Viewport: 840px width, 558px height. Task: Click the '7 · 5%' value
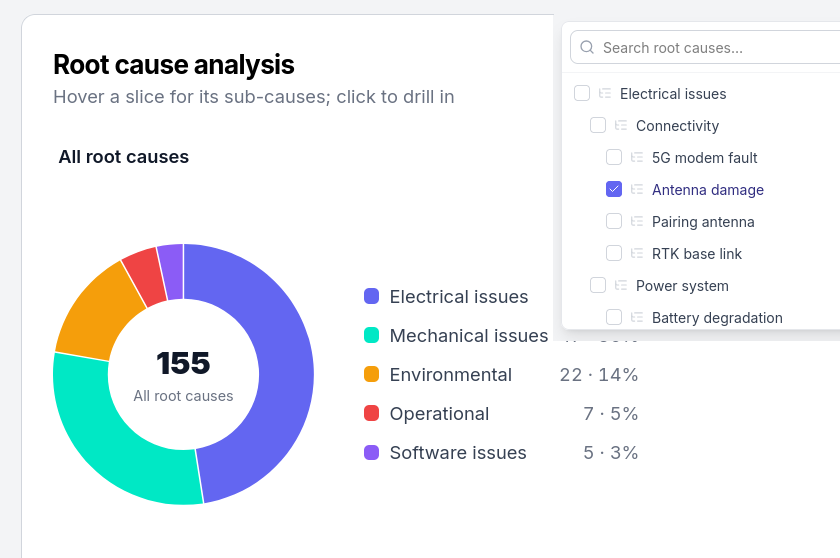coord(611,414)
